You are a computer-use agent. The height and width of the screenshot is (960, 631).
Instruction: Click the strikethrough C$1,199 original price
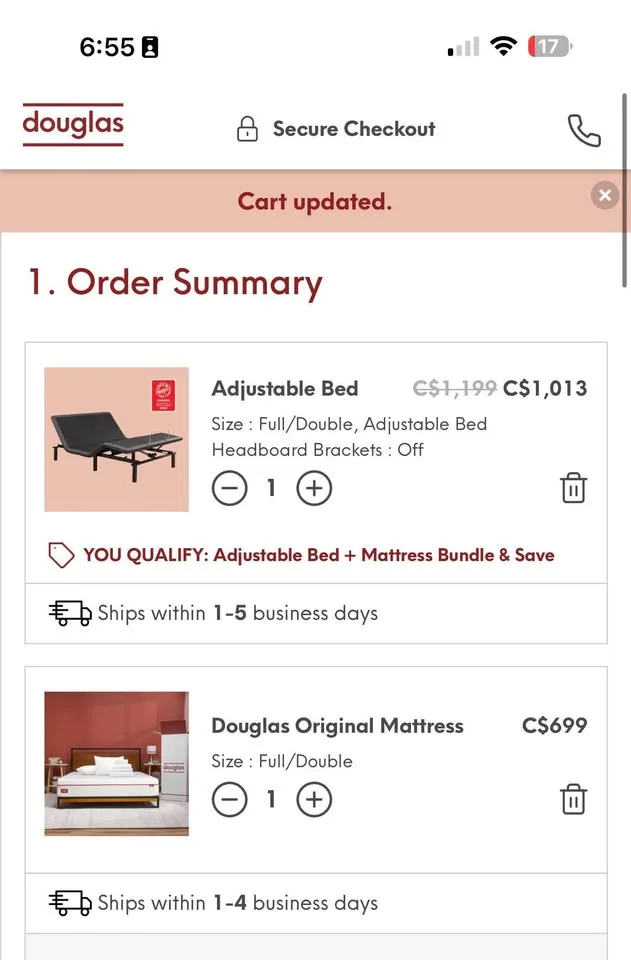coord(455,389)
